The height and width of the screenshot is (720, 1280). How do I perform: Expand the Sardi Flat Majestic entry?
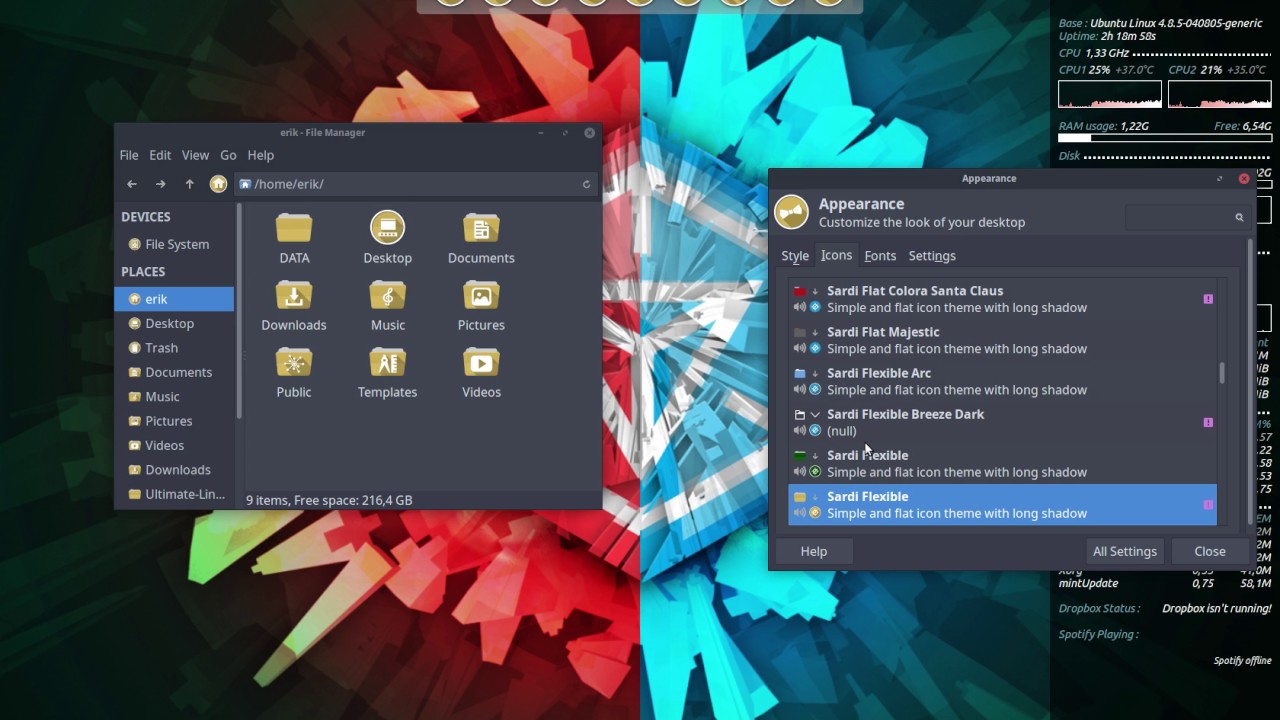click(x=815, y=332)
